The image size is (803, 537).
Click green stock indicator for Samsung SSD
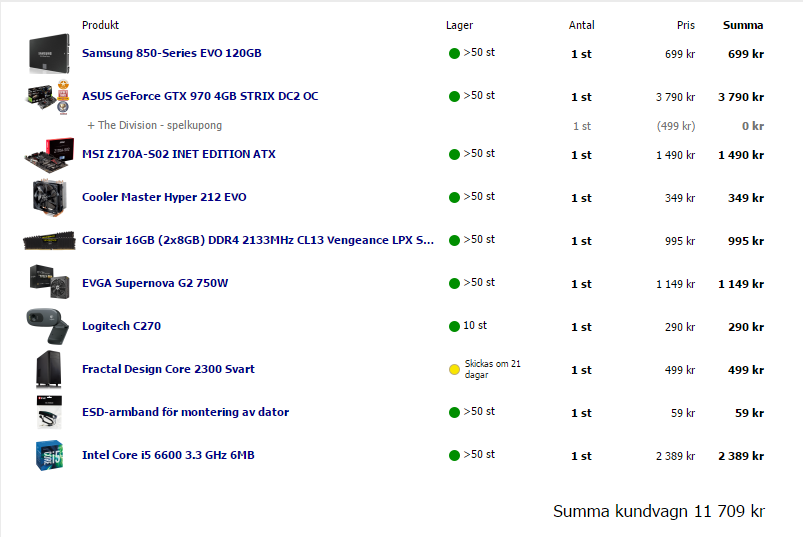coord(454,53)
